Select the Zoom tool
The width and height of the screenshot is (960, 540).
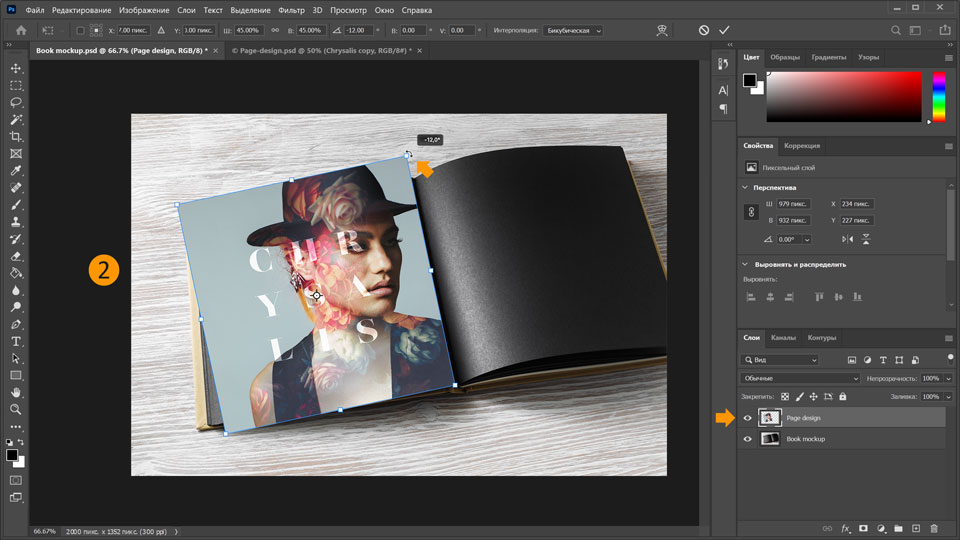click(16, 409)
